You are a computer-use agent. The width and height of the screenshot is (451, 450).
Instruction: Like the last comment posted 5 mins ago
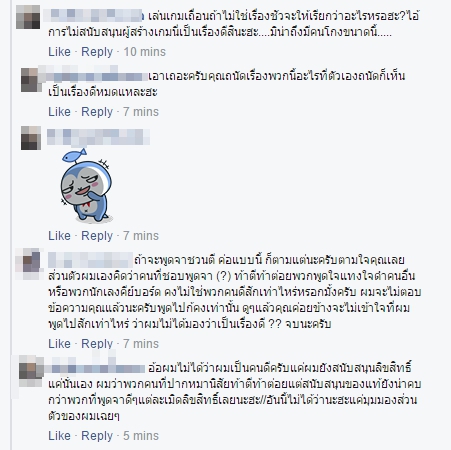pos(59,436)
